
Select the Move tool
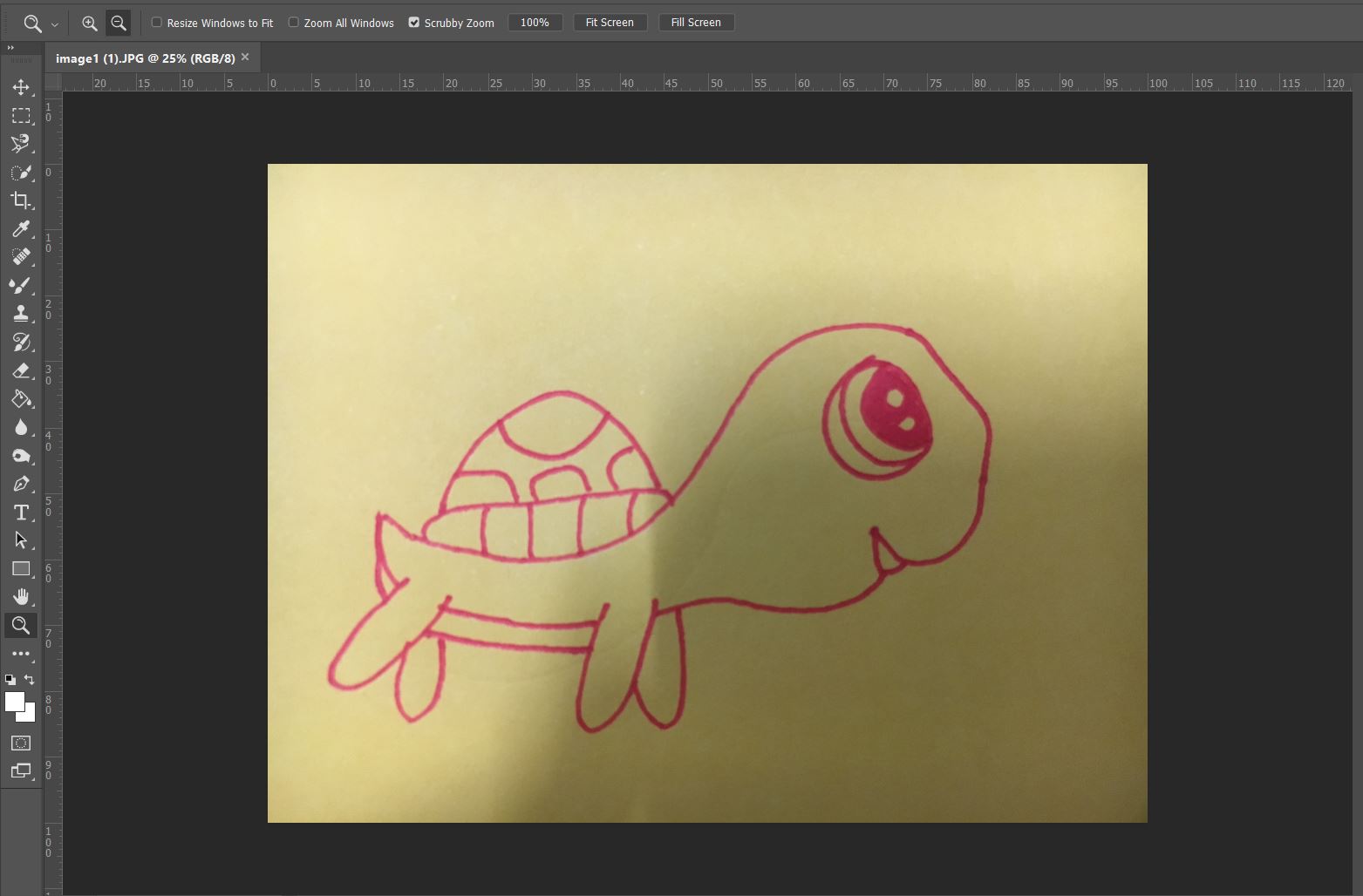click(21, 87)
